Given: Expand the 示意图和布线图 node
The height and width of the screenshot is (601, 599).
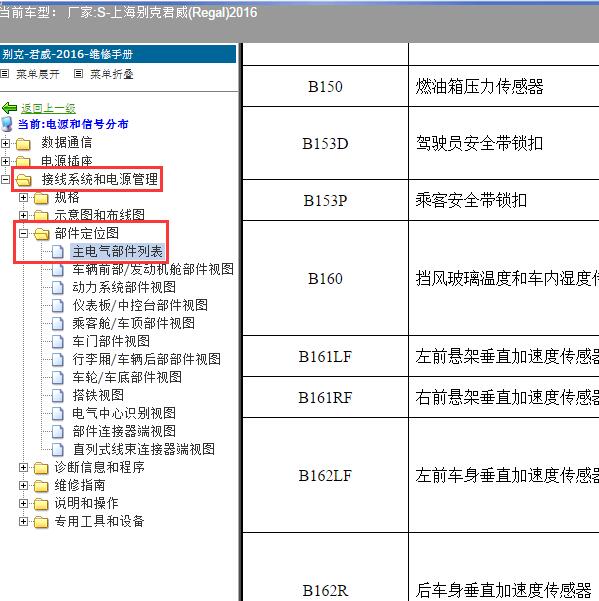Looking at the screenshot, I should tap(23, 216).
